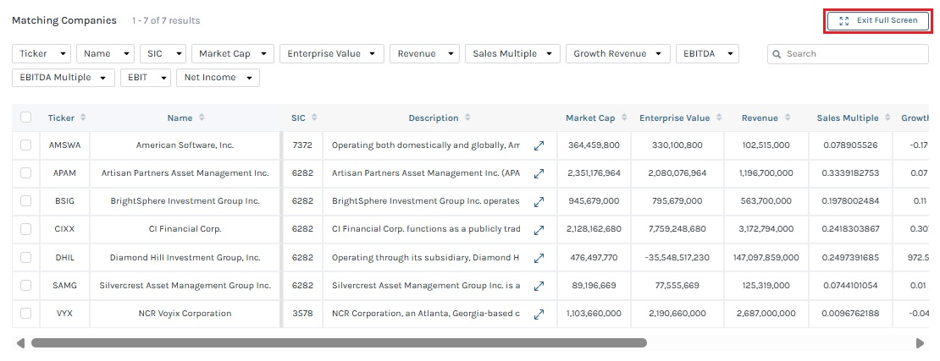Viewport: 940px width, 361px height.
Task: Open the EBIT filter dropdown
Action: [146, 77]
